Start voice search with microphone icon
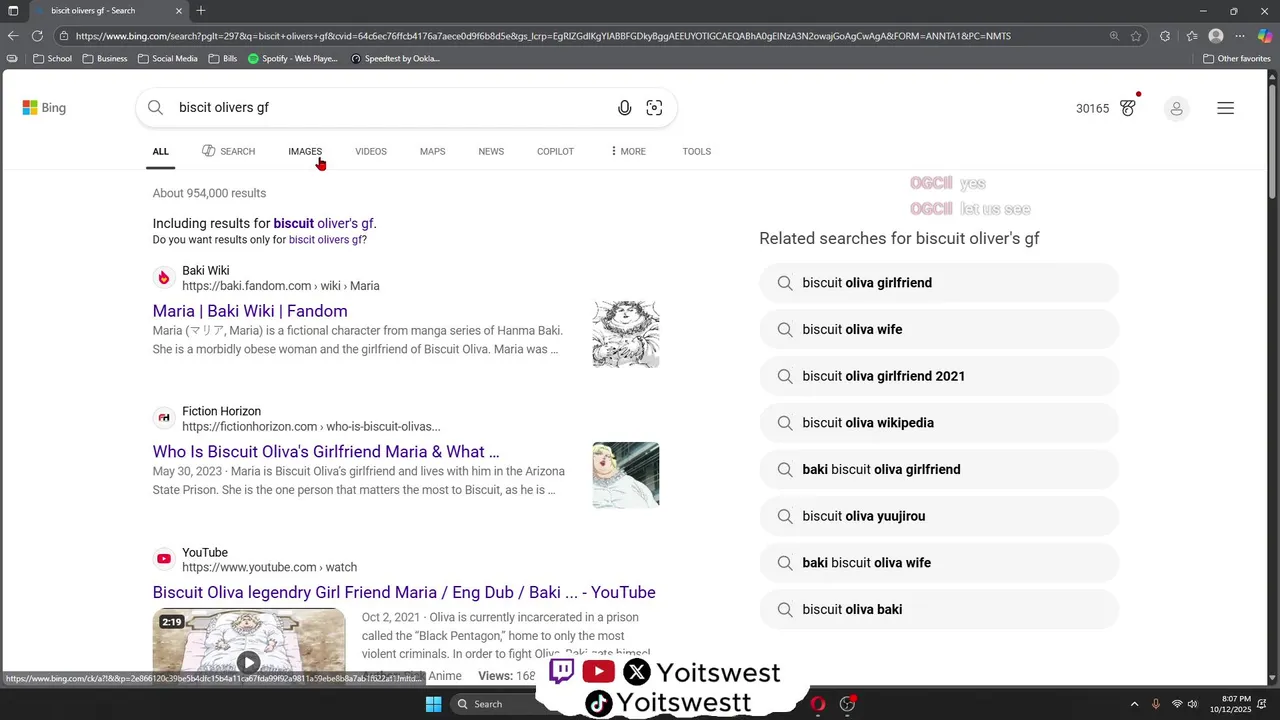The image size is (1280, 720). 624,108
